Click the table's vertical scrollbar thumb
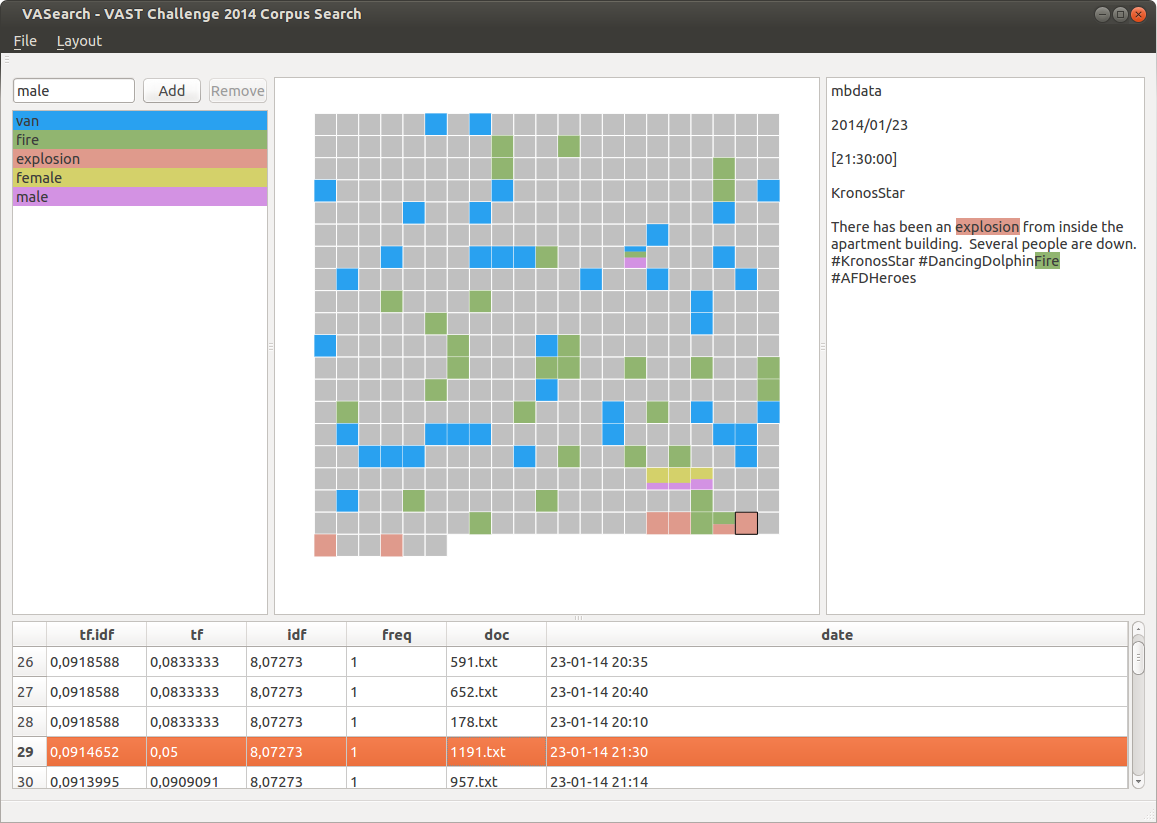The image size is (1157, 823). 1138,658
